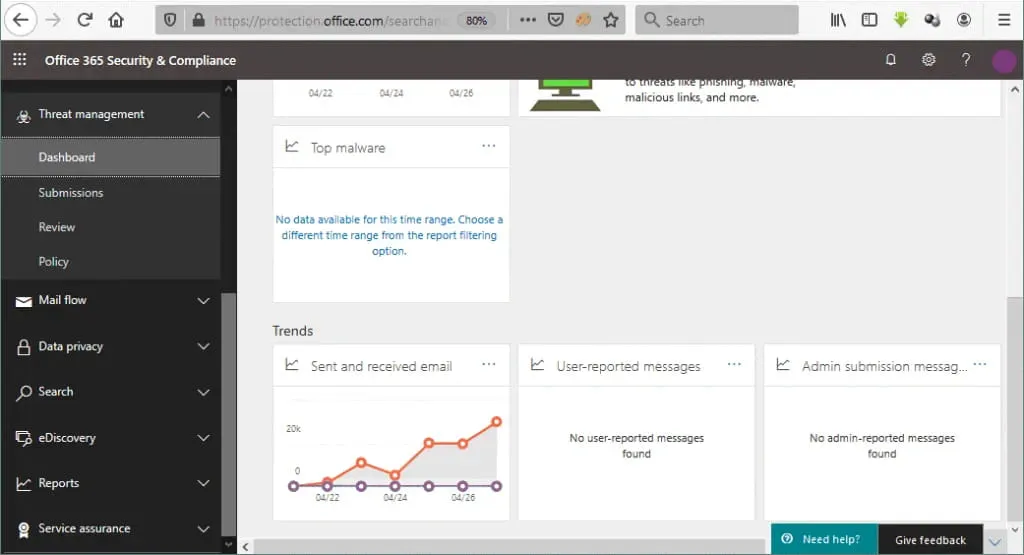Open the User-reported messages report title
This screenshot has height=555, width=1024.
[x=628, y=366]
